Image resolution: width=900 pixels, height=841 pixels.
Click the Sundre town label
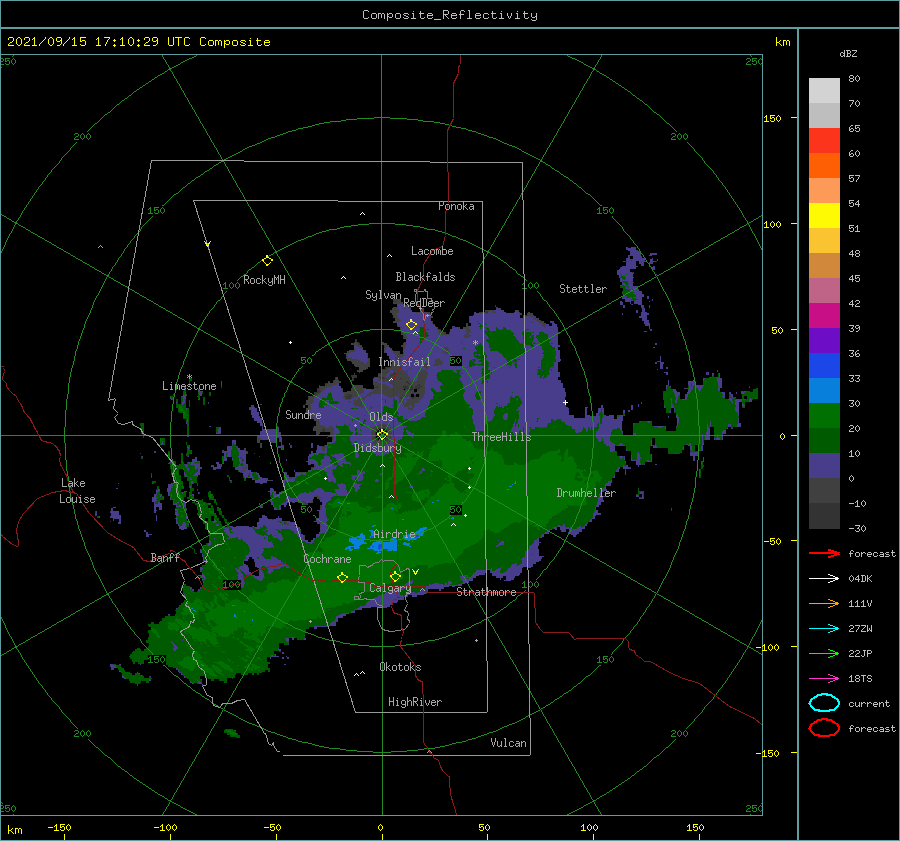click(x=303, y=414)
